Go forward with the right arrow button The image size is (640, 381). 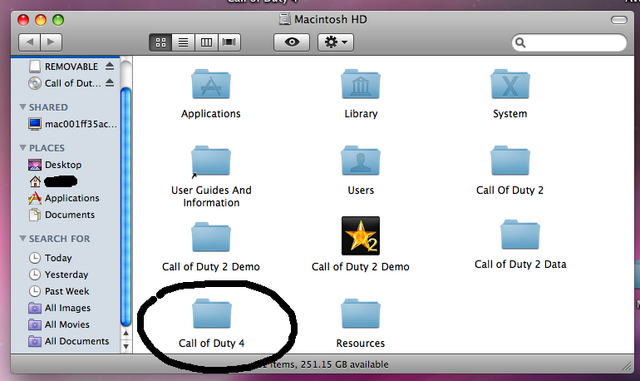point(51,42)
